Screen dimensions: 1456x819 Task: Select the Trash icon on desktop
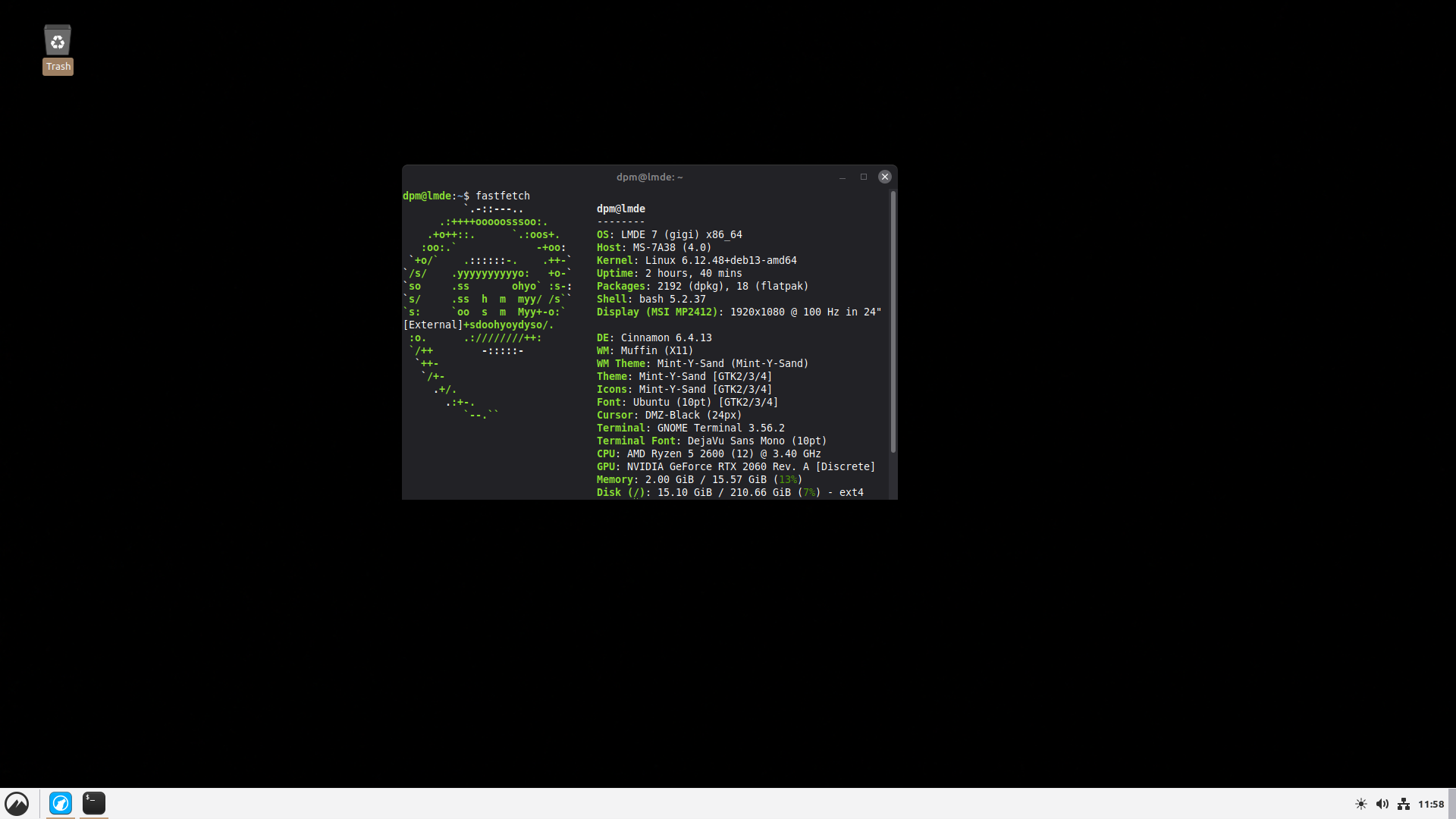pos(58,40)
